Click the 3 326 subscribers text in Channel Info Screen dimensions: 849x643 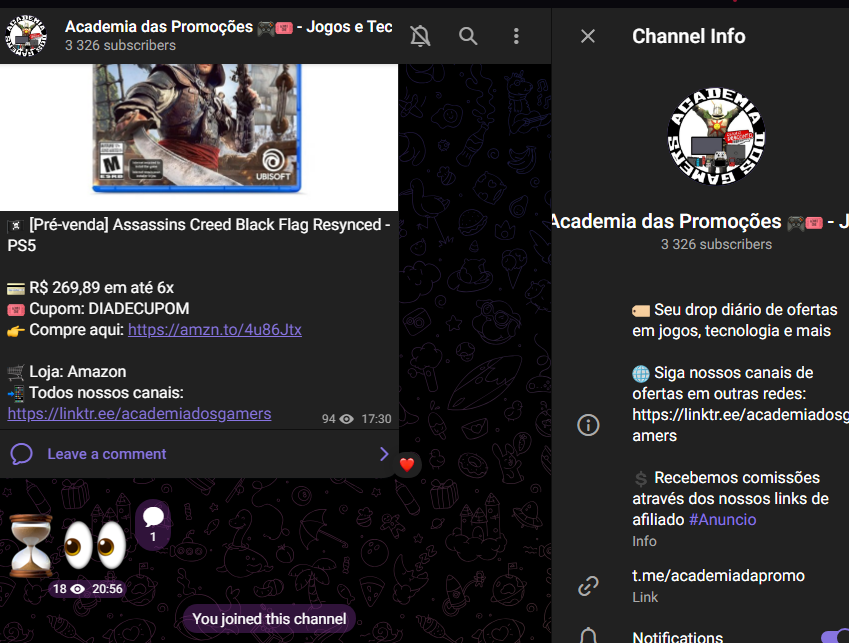[716, 244]
